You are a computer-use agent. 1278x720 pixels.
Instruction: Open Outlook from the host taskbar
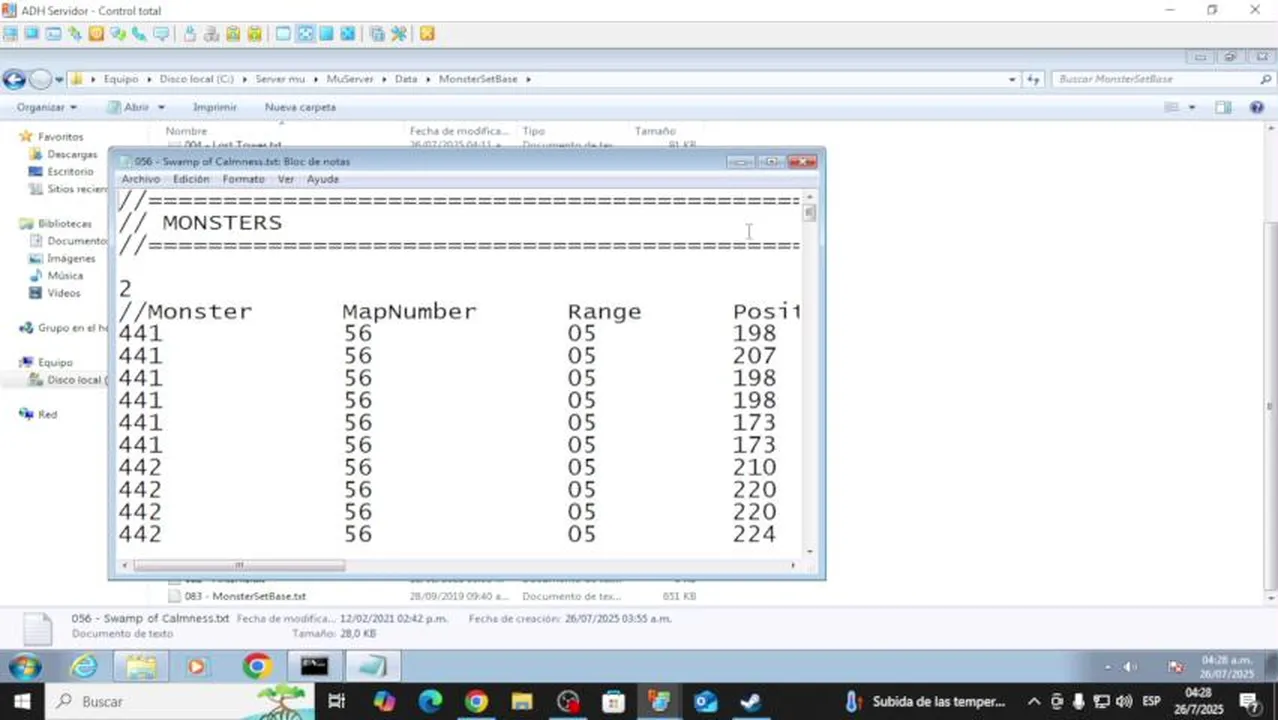pyautogui.click(x=705, y=702)
